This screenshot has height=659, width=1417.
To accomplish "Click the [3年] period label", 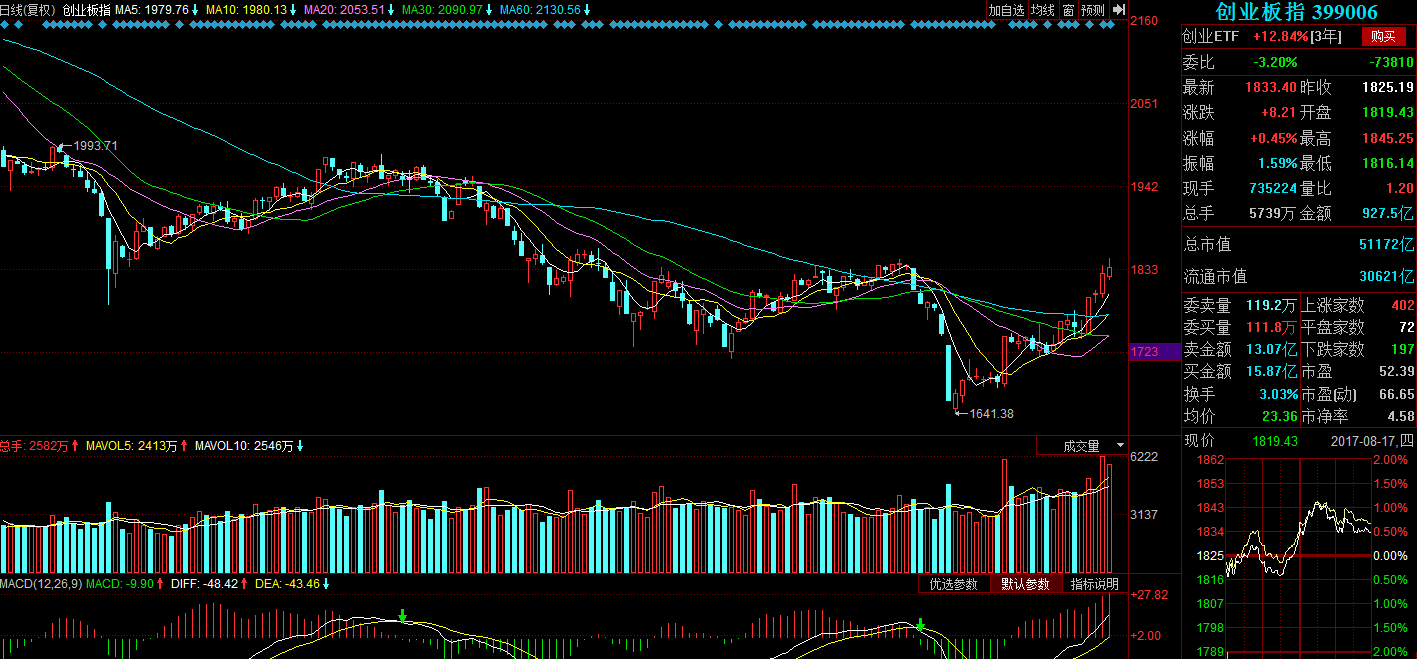I will click(1326, 36).
